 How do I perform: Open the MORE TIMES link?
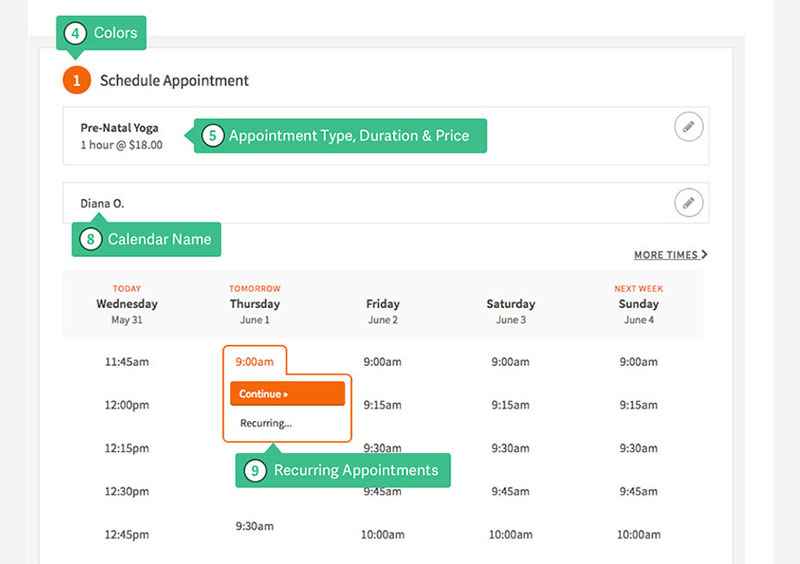670,255
